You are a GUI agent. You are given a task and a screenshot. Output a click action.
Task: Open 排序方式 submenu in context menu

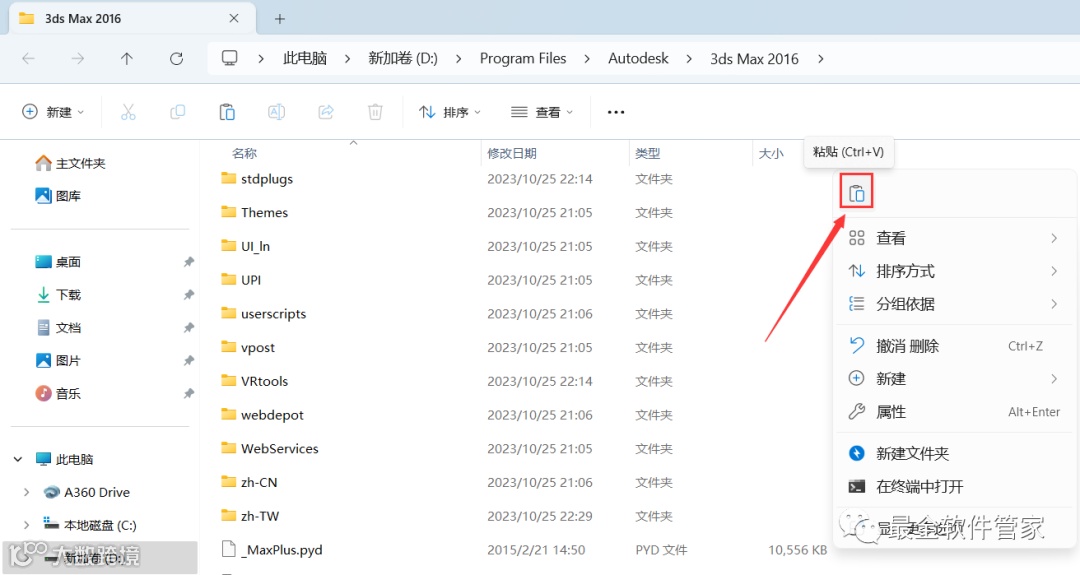coord(954,271)
